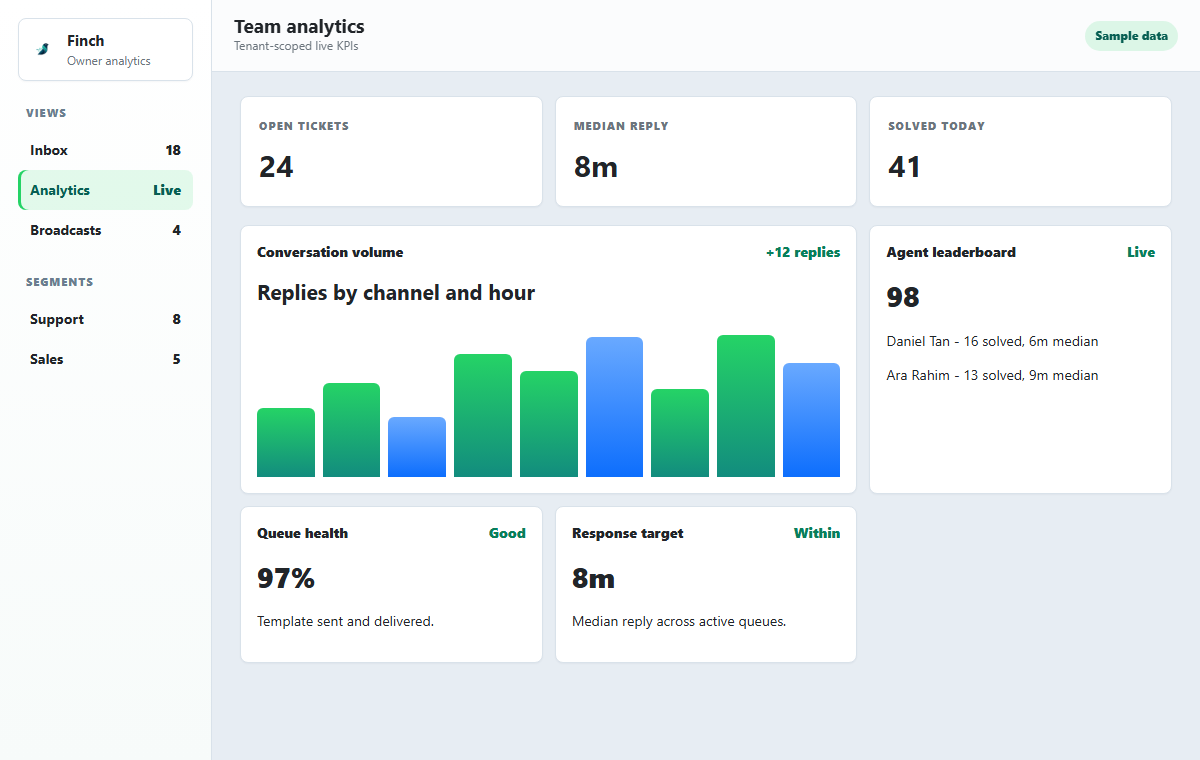The width and height of the screenshot is (1200, 760).
Task: Click the Median Reply card showing 8m
Action: point(706,152)
